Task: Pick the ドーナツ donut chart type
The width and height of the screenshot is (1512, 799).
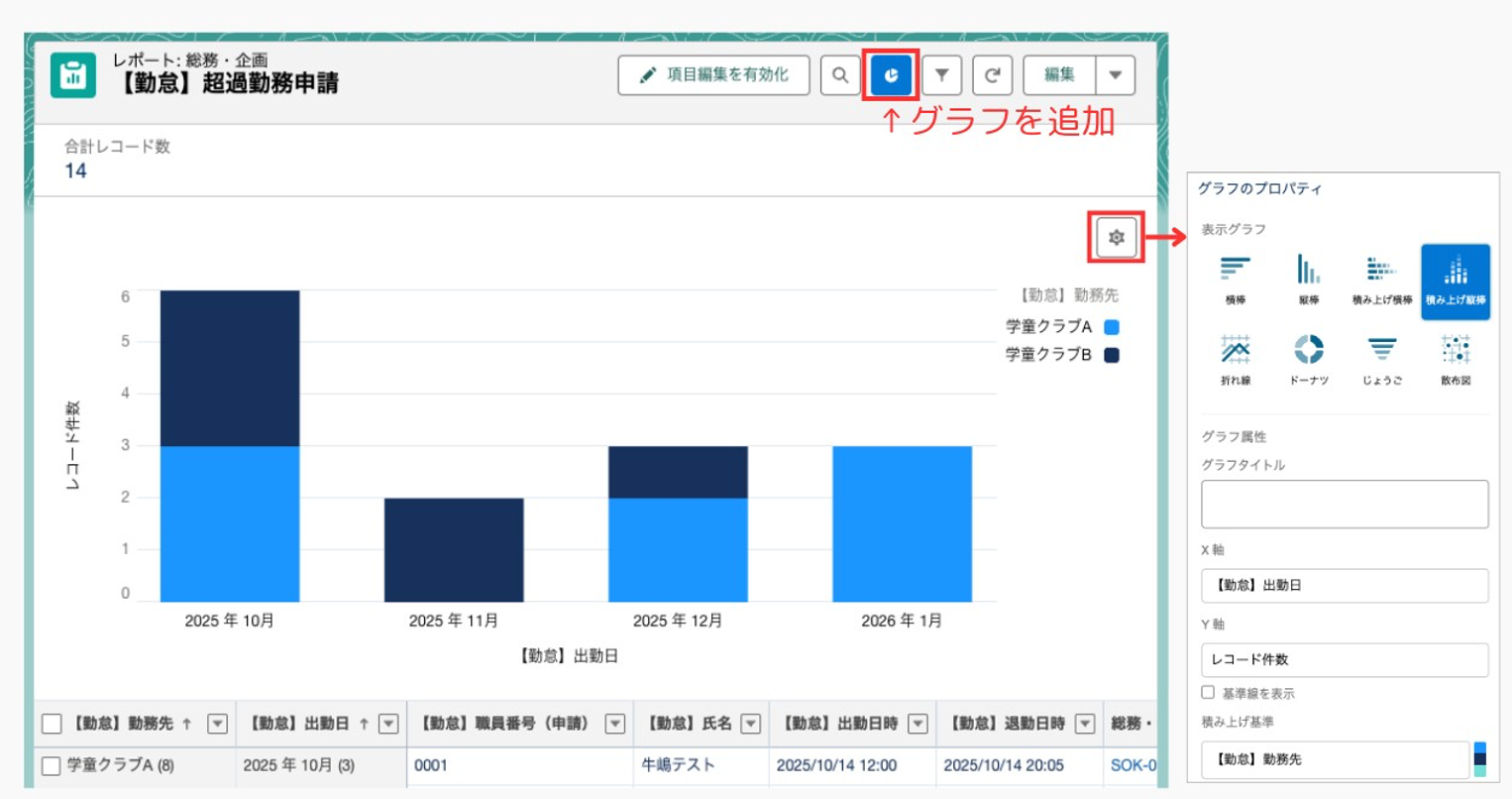Action: coord(1309,359)
